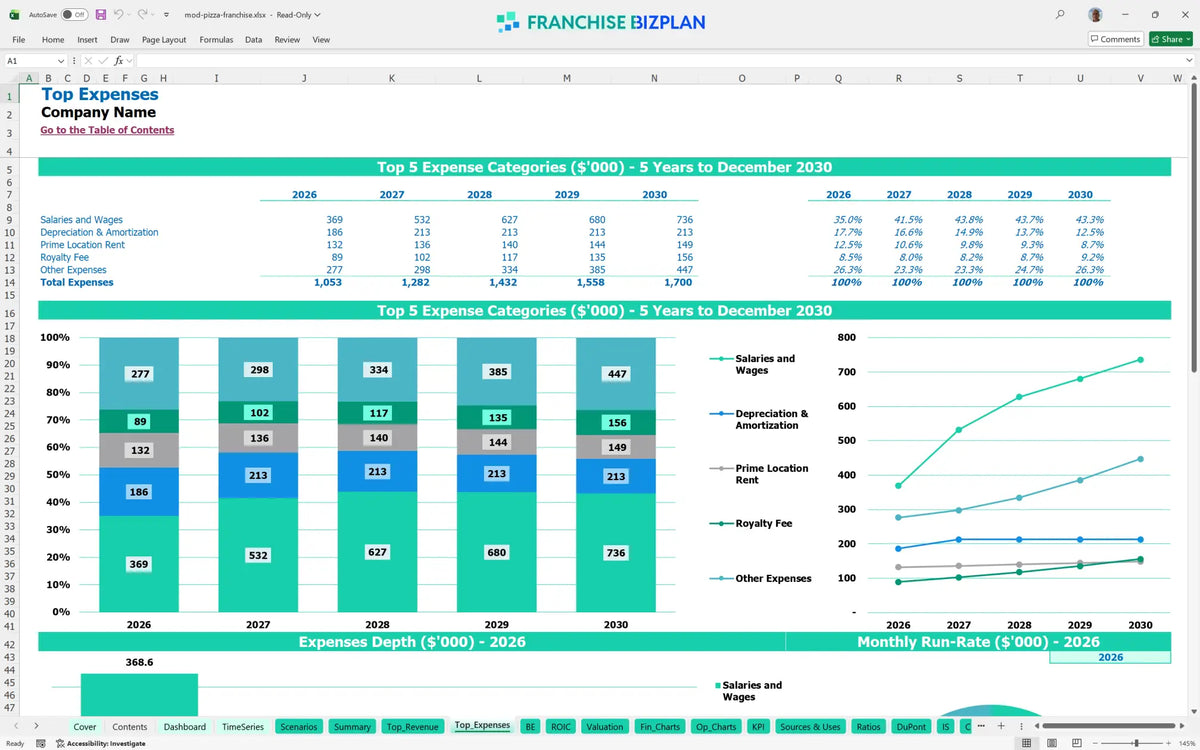Click the Comments button

pyautogui.click(x=1115, y=39)
